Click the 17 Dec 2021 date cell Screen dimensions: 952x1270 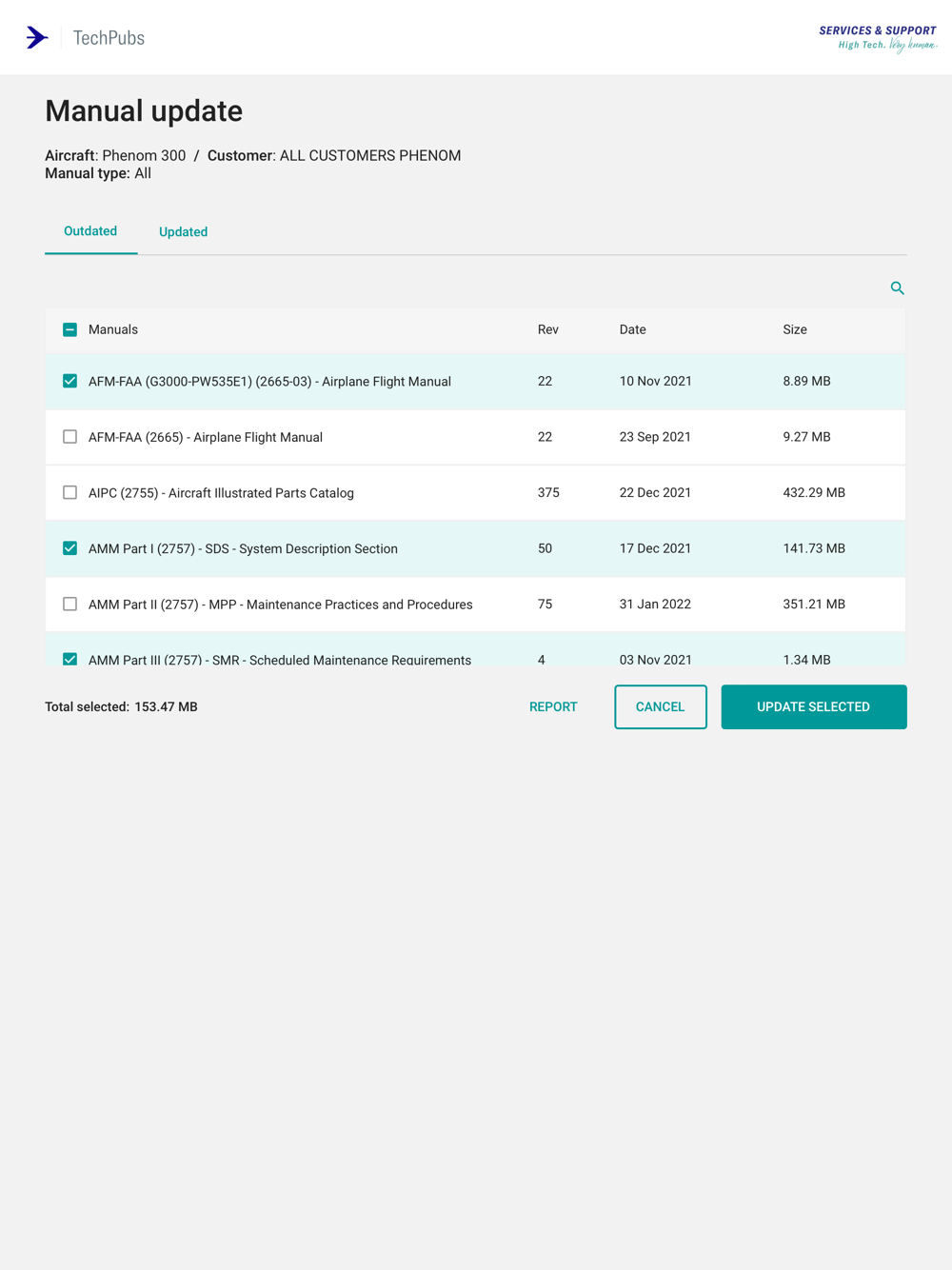[655, 548]
